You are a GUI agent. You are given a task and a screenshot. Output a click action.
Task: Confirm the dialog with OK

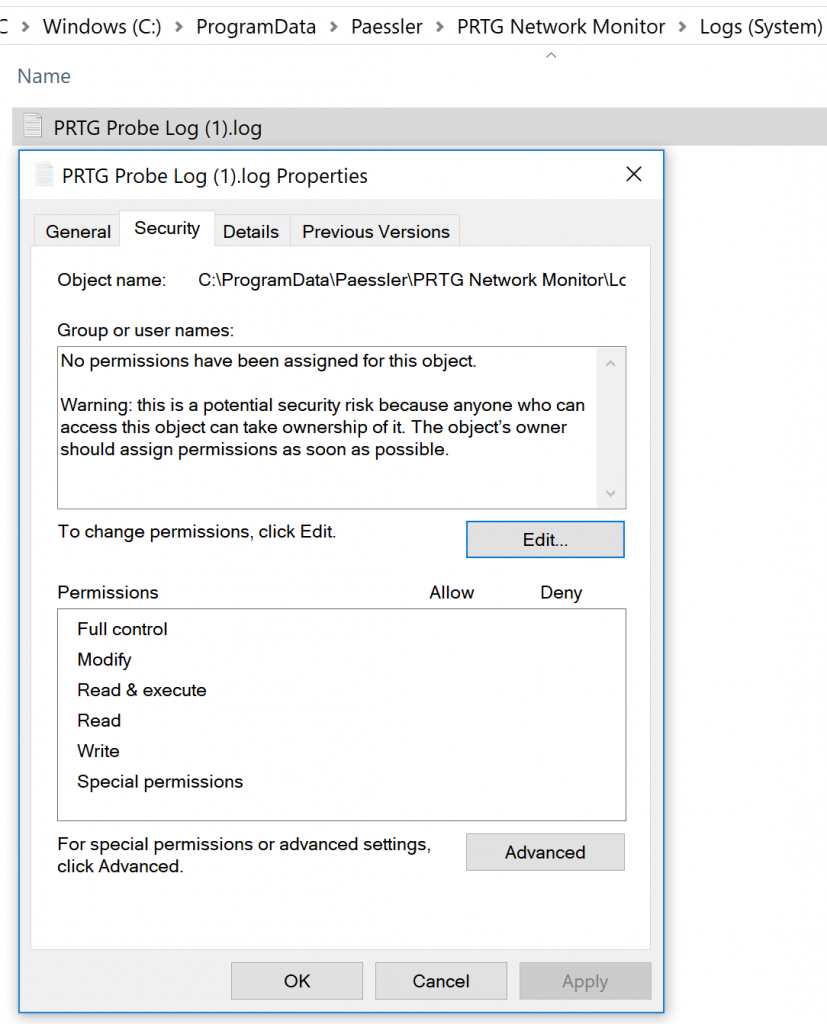click(297, 981)
